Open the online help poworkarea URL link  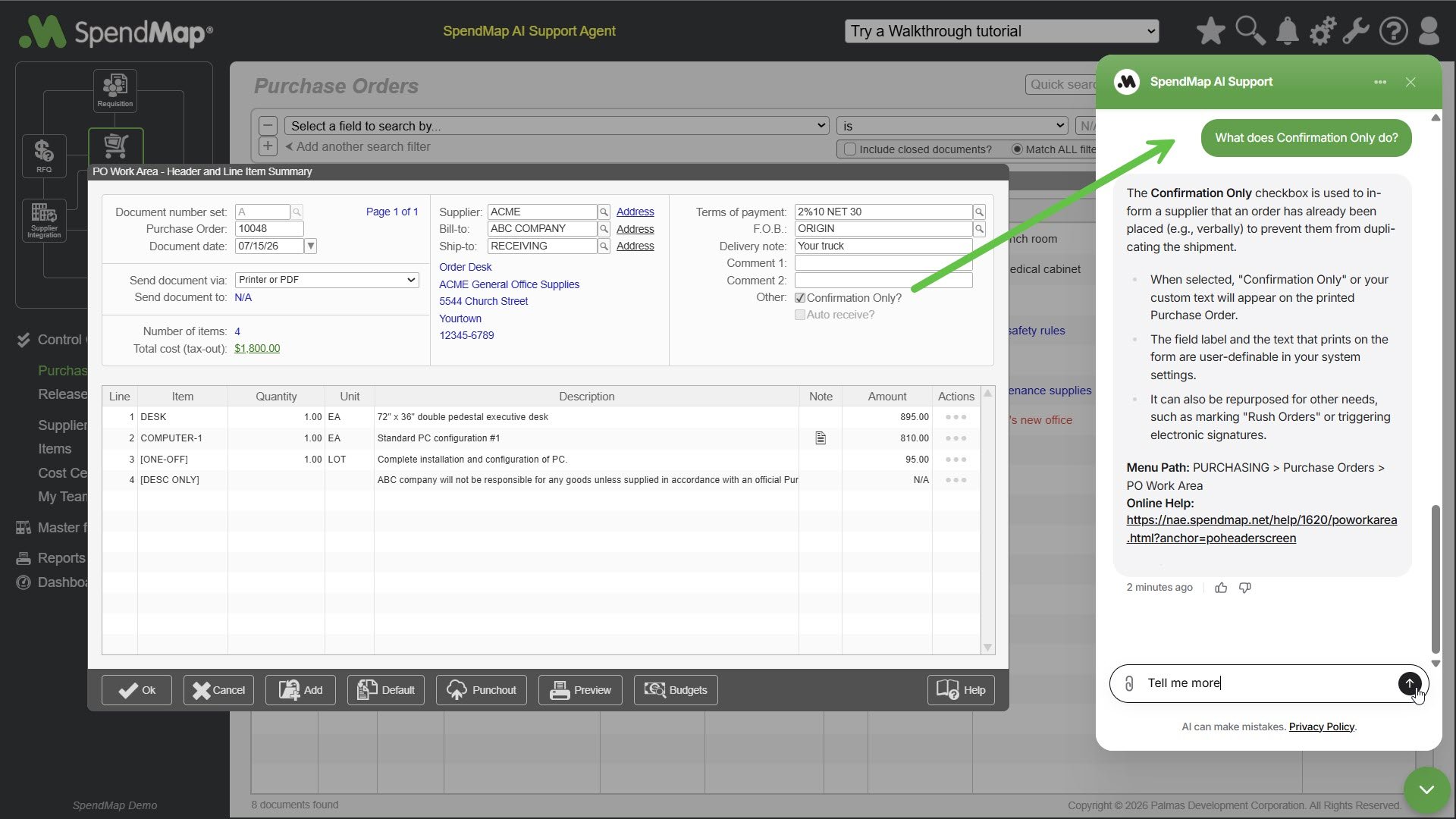1262,529
